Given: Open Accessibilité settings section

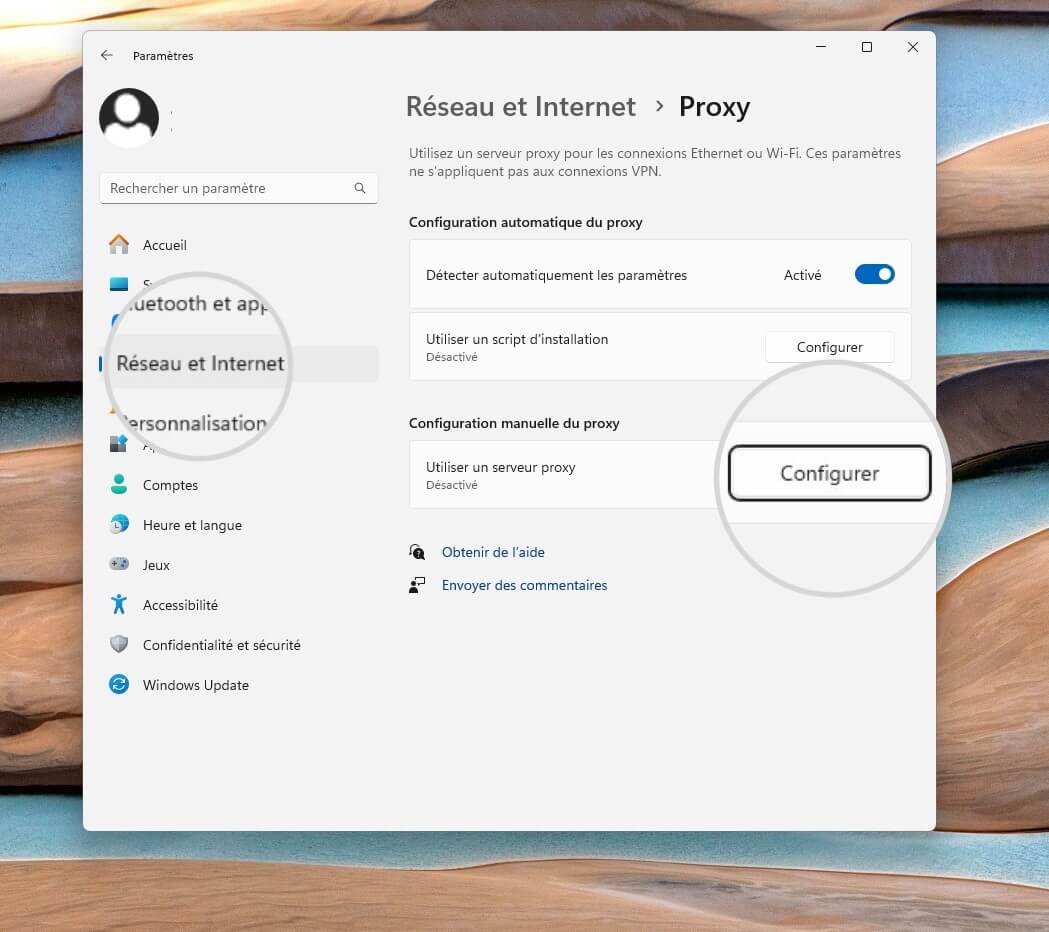Looking at the screenshot, I should 239,605.
